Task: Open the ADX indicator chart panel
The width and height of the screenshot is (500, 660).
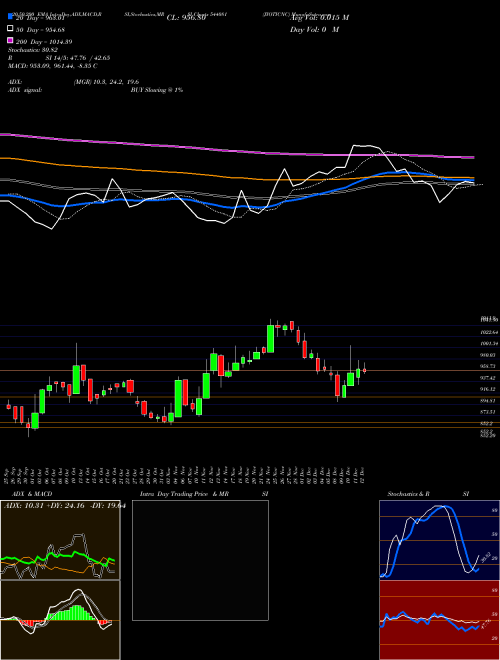Action: pyautogui.click(x=60, y=540)
